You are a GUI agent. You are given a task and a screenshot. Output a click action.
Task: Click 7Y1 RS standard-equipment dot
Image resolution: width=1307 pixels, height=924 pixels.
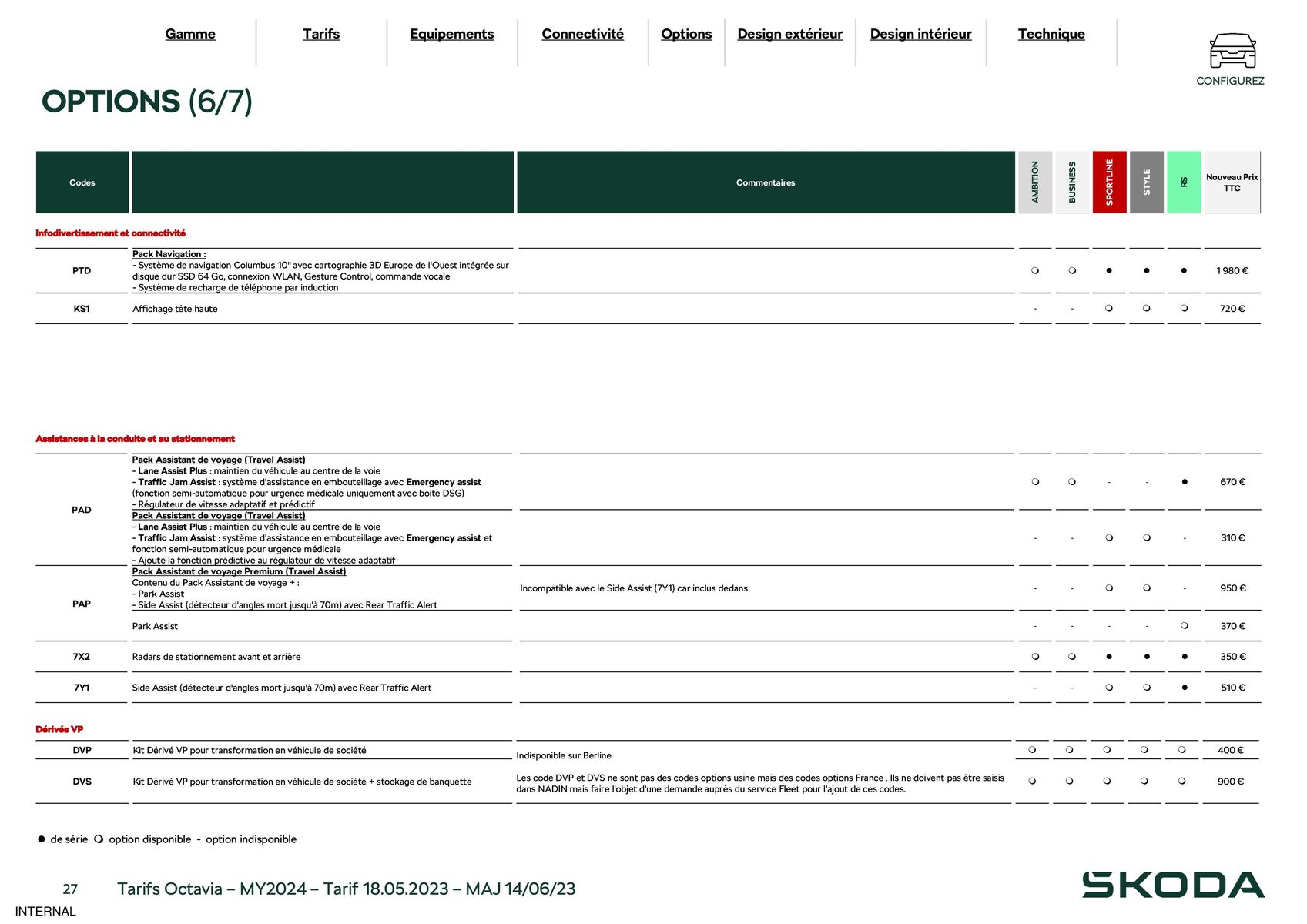pos(1184,688)
